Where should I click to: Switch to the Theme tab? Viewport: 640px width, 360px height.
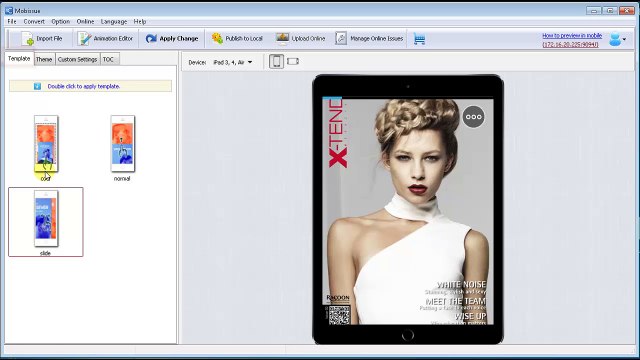click(44, 59)
